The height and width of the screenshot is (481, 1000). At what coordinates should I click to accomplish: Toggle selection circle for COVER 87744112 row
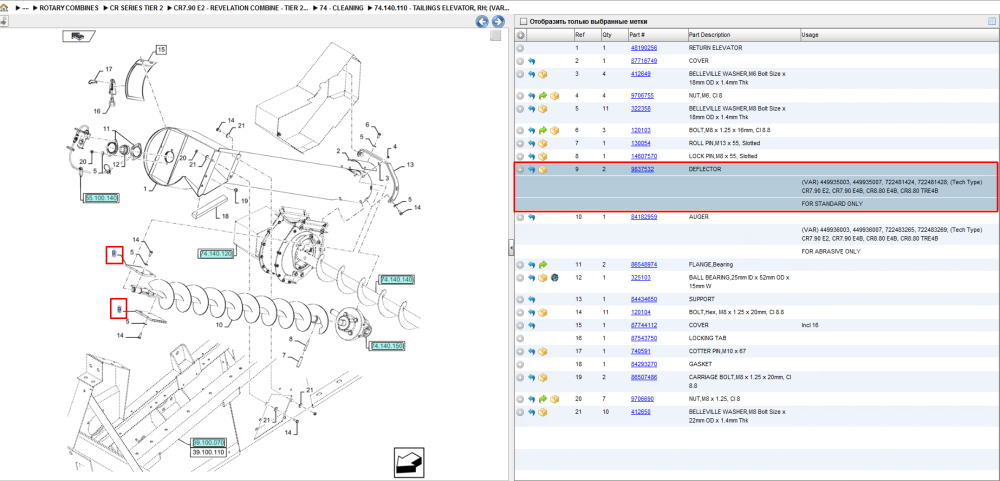click(520, 325)
